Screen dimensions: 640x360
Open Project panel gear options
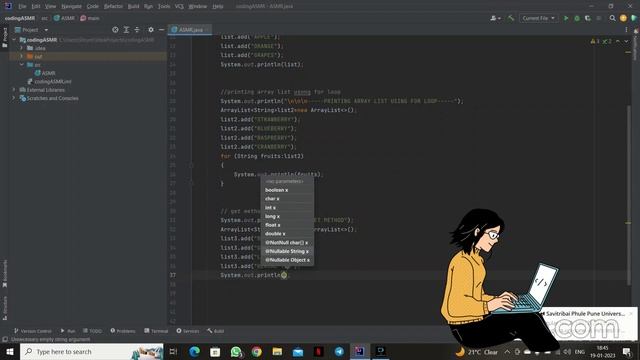tap(151, 30)
